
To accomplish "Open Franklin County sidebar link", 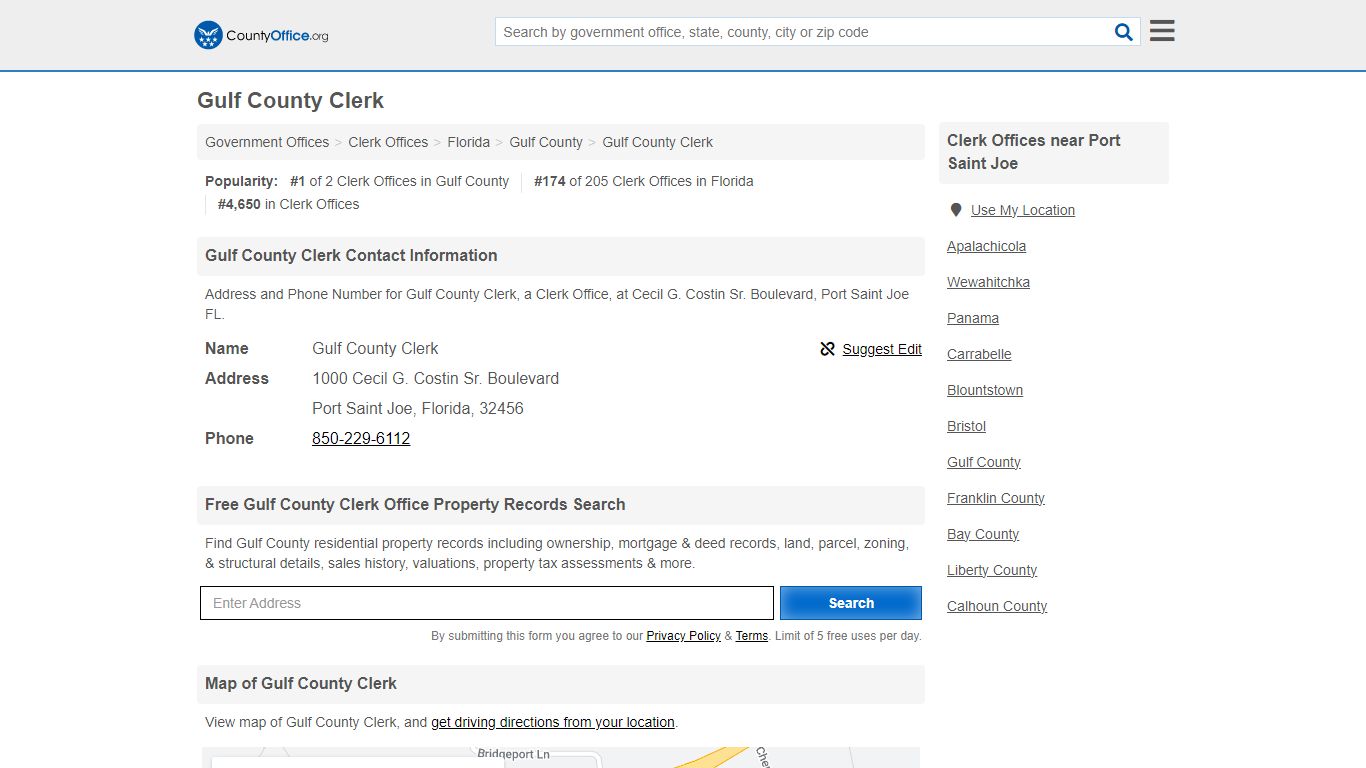I will (996, 498).
